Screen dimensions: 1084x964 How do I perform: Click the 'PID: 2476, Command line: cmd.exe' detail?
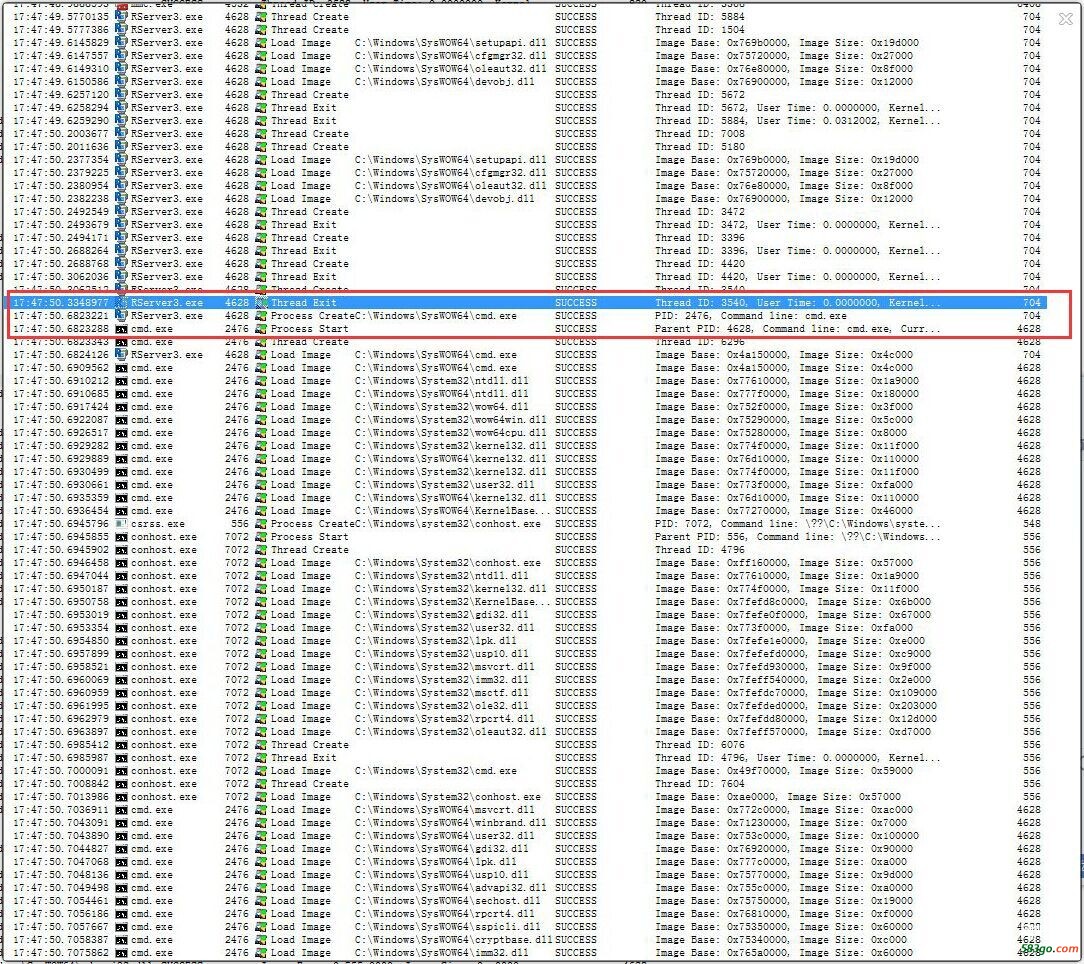750,316
